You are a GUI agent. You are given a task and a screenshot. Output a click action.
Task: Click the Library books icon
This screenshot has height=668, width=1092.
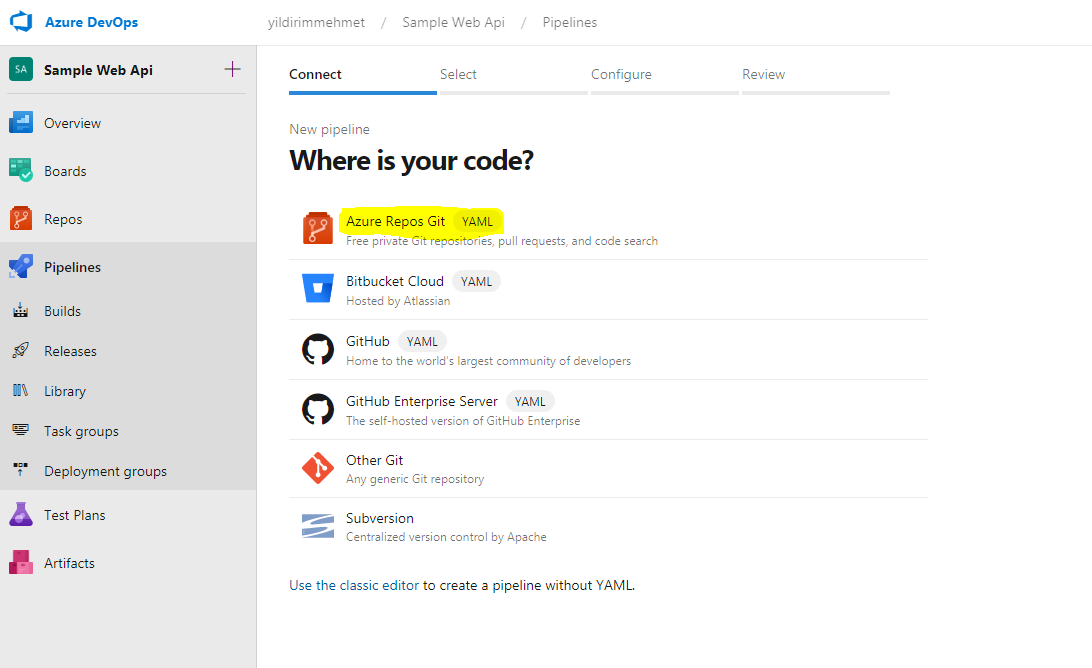pos(21,391)
